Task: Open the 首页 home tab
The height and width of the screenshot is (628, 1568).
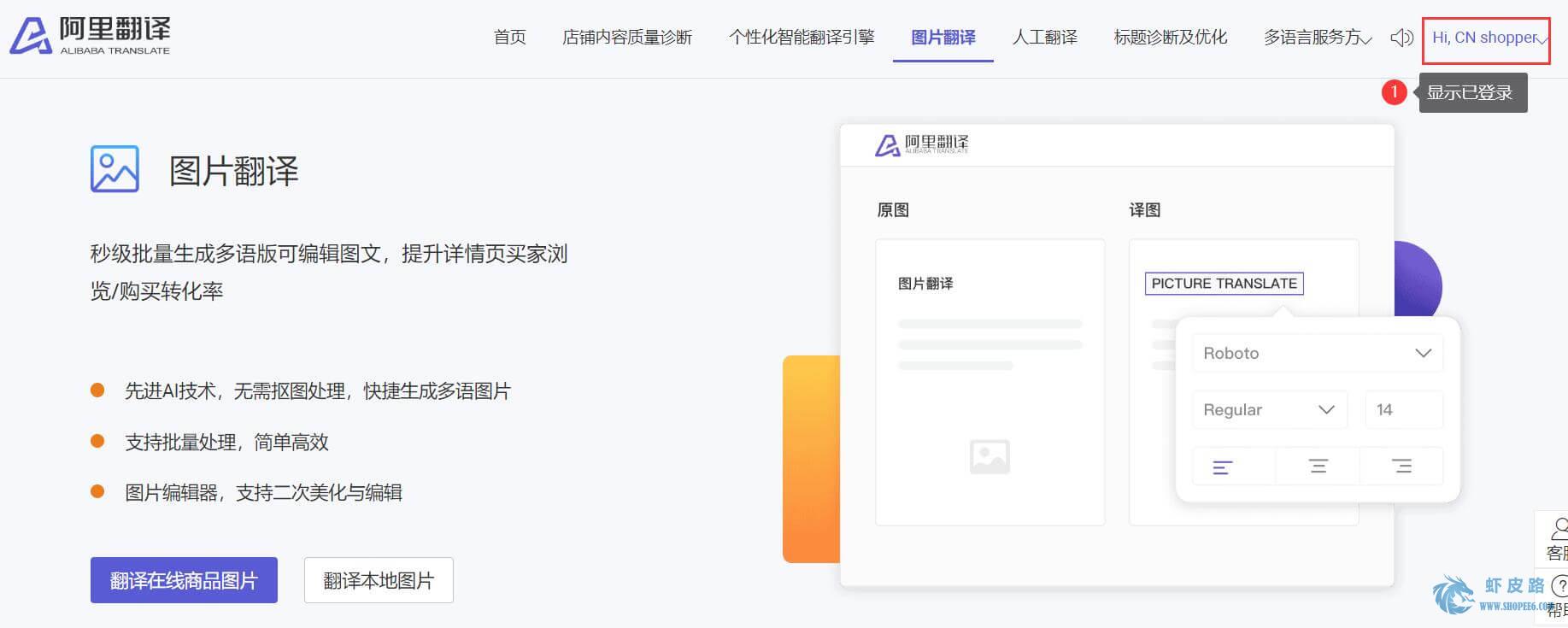Action: 510,37
